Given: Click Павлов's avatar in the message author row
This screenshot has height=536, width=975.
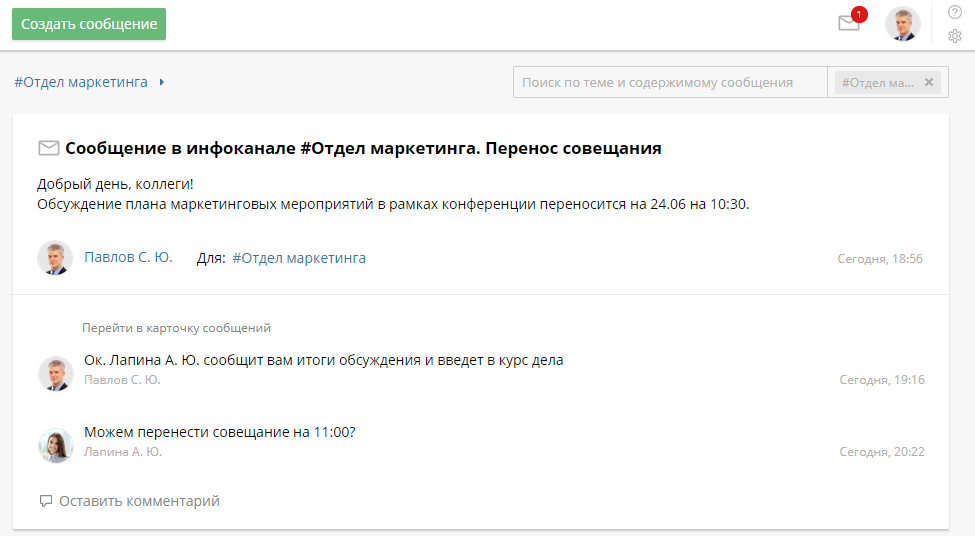Looking at the screenshot, I should pyautogui.click(x=55, y=258).
